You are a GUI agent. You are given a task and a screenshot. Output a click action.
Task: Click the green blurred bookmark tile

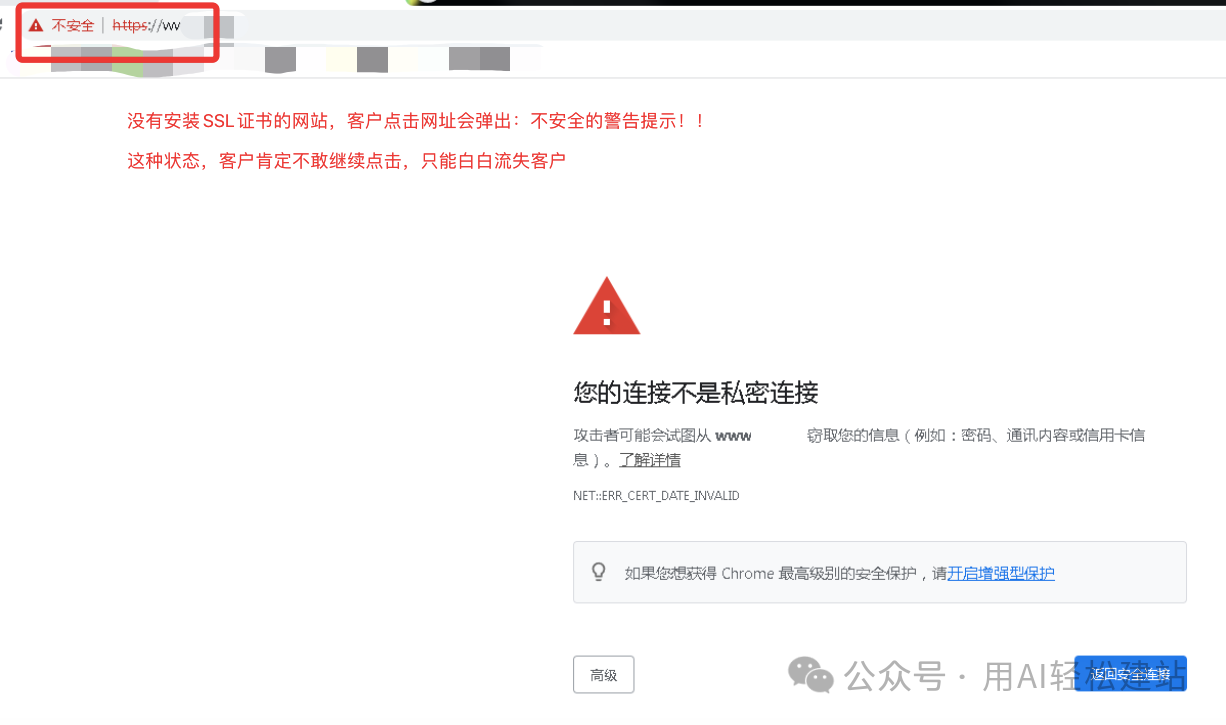pyautogui.click(x=127, y=60)
